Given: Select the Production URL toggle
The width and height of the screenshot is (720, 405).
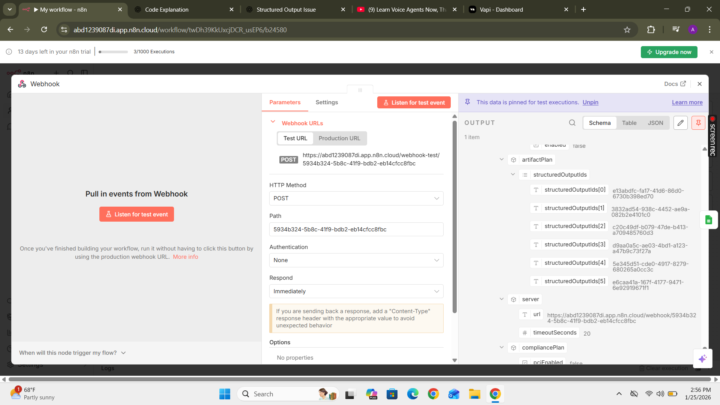Looking at the screenshot, I should point(339,138).
